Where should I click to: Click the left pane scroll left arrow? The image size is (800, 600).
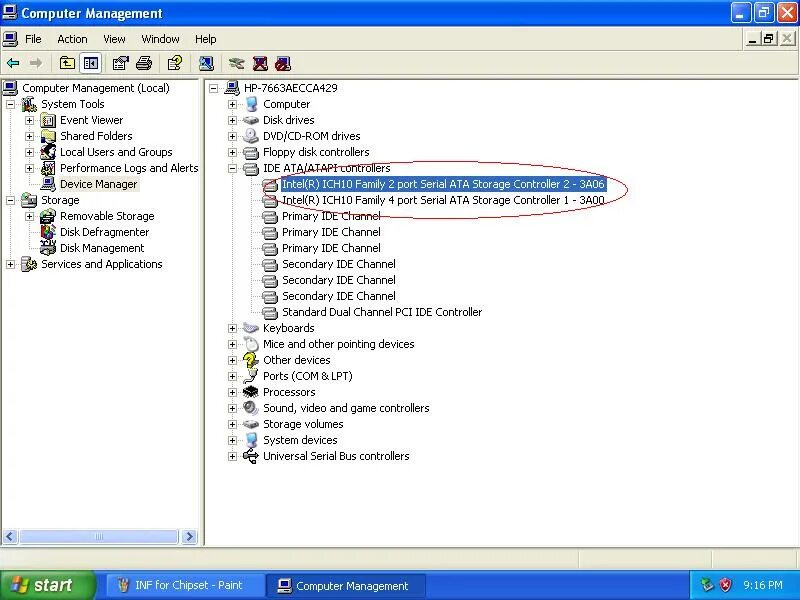point(10,536)
